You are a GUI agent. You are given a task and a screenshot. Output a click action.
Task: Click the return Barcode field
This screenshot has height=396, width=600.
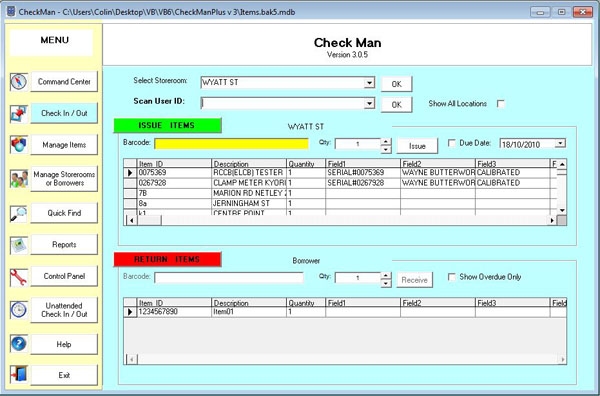click(x=229, y=278)
